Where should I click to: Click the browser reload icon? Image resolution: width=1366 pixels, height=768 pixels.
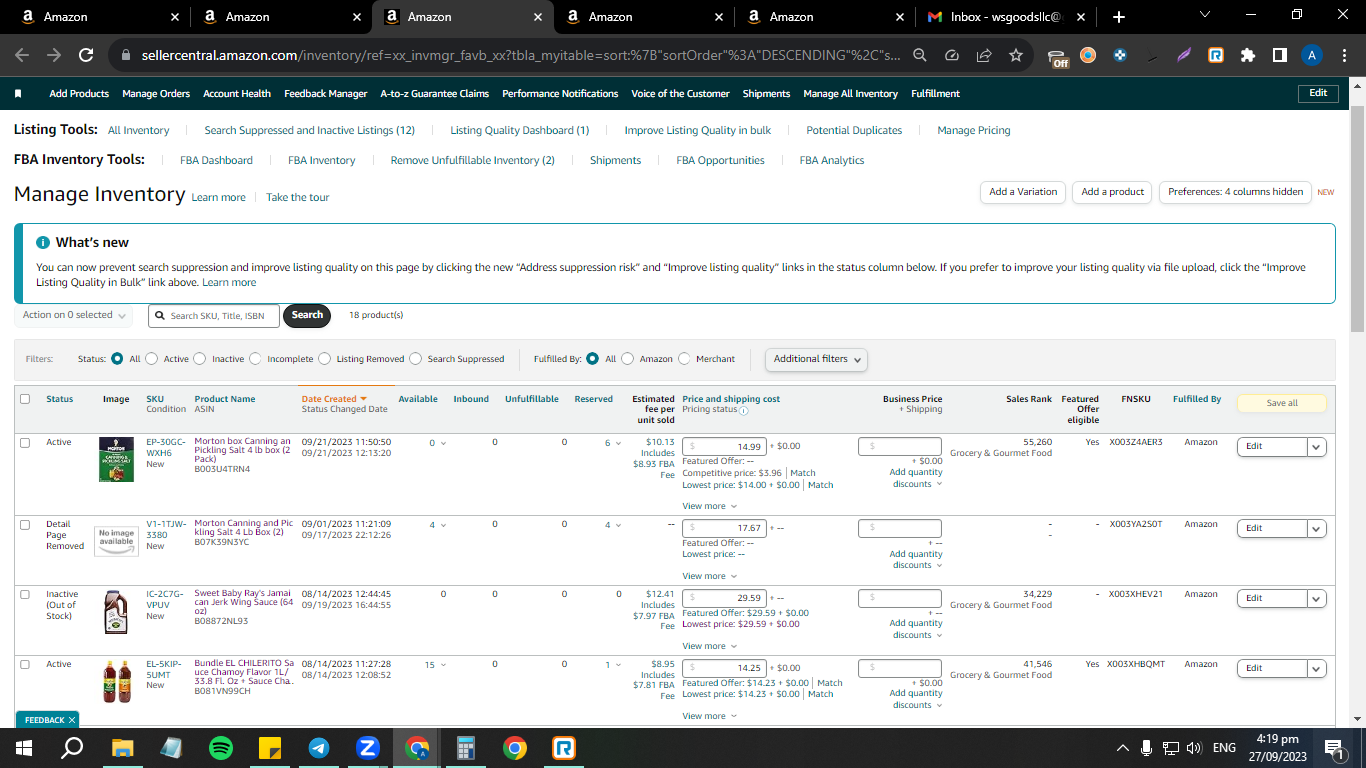(x=86, y=56)
